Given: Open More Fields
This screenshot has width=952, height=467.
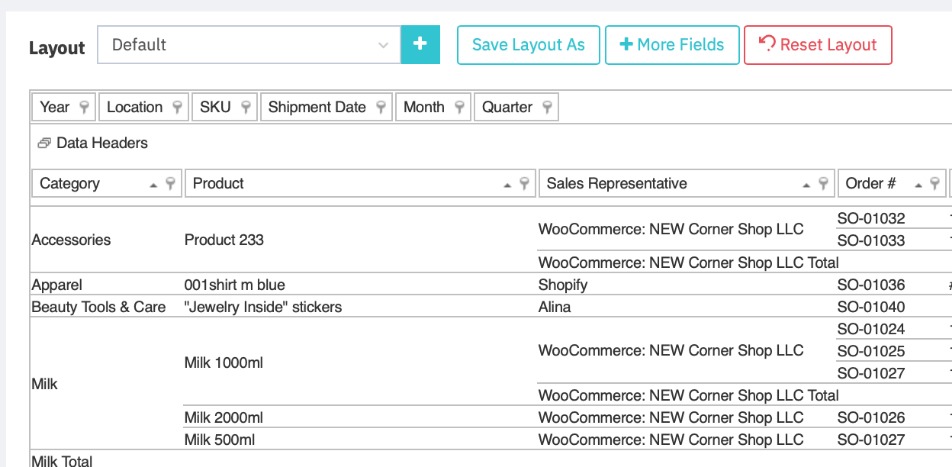Looking at the screenshot, I should [672, 45].
